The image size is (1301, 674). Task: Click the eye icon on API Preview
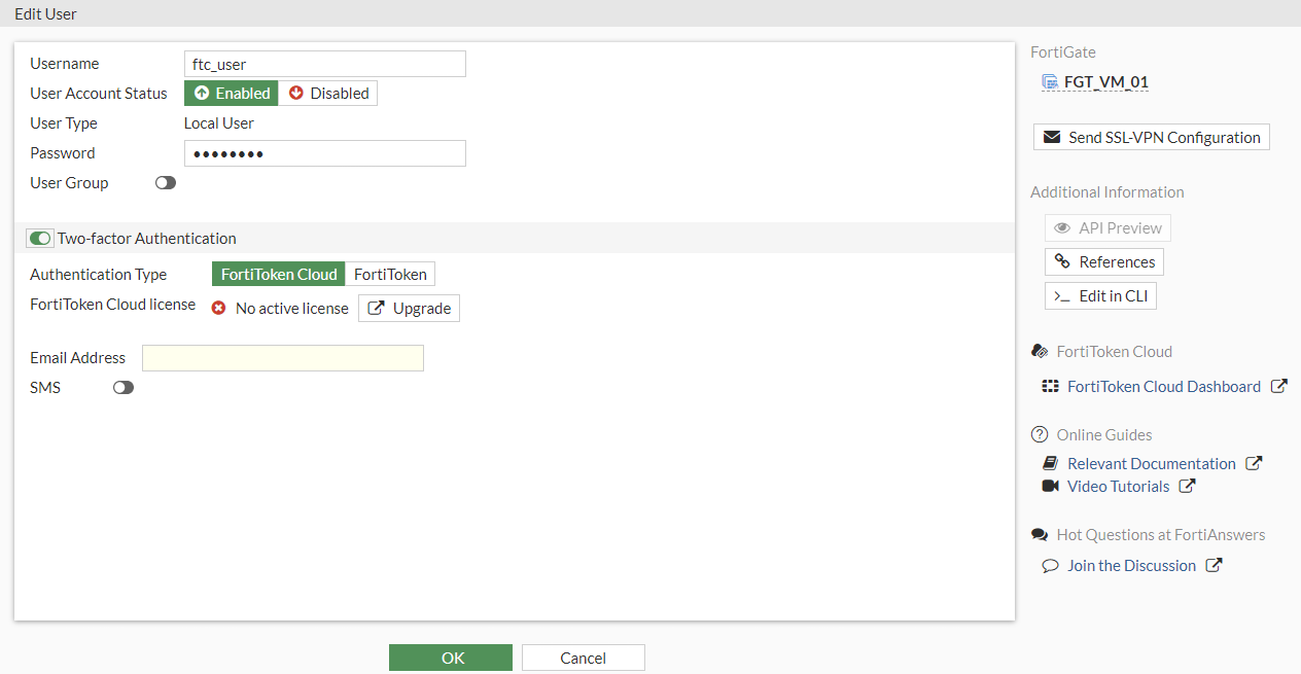(x=1061, y=227)
